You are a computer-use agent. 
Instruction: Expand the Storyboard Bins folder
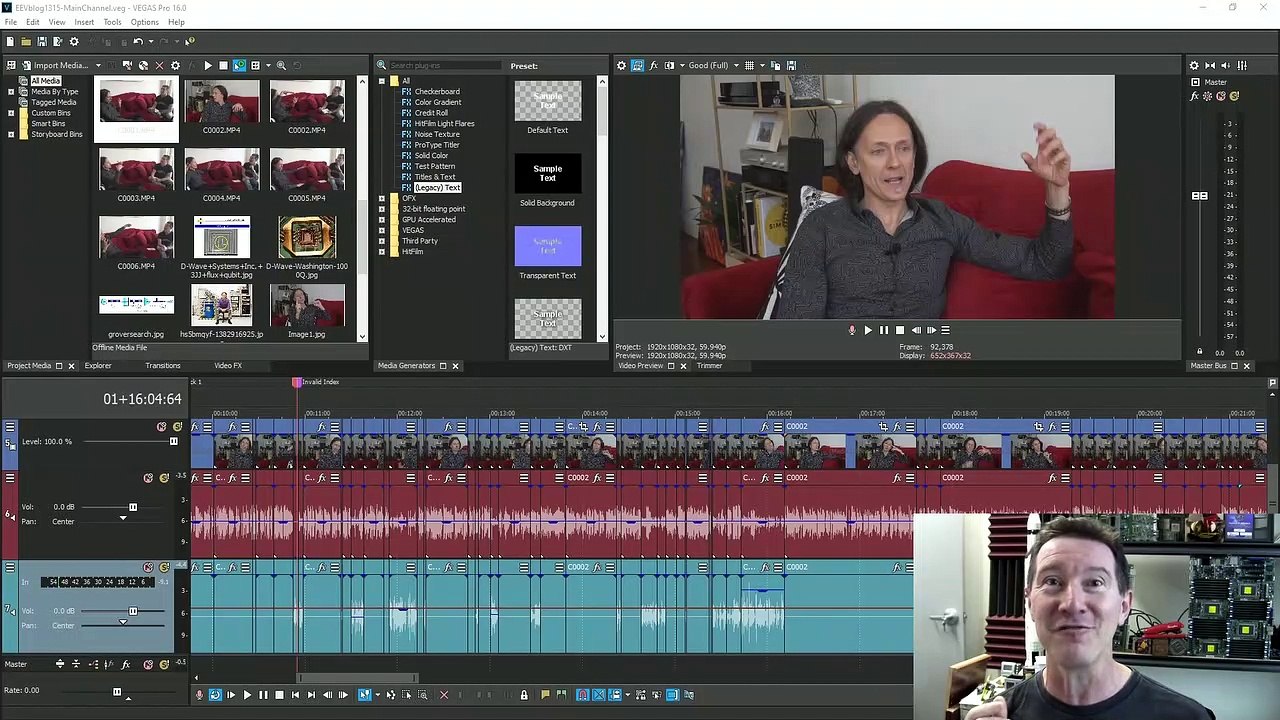(x=11, y=134)
